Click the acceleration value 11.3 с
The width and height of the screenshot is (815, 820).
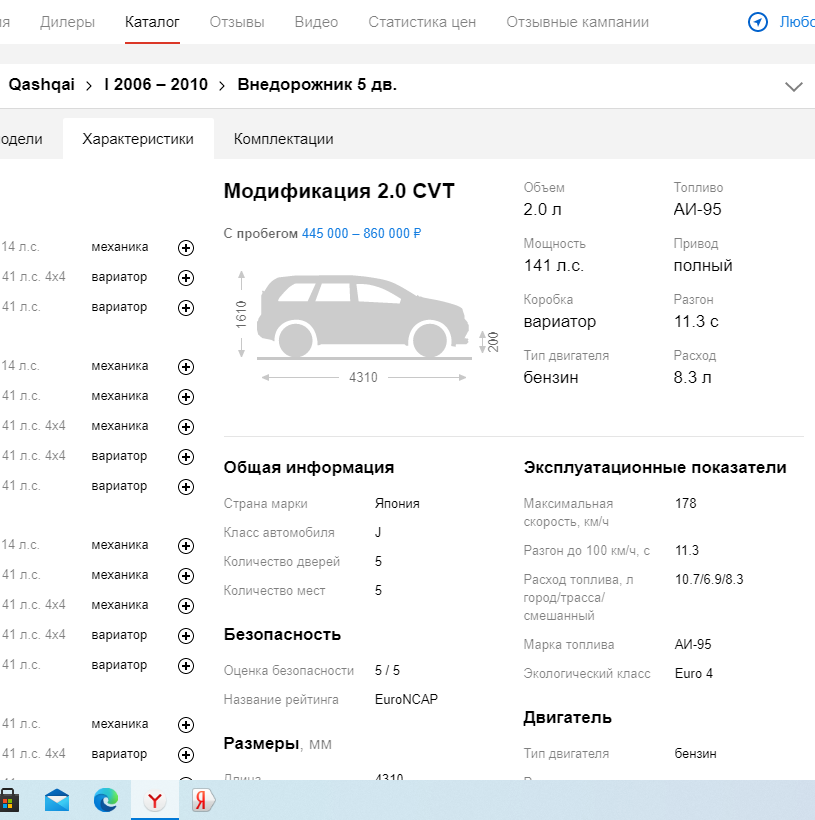click(696, 321)
